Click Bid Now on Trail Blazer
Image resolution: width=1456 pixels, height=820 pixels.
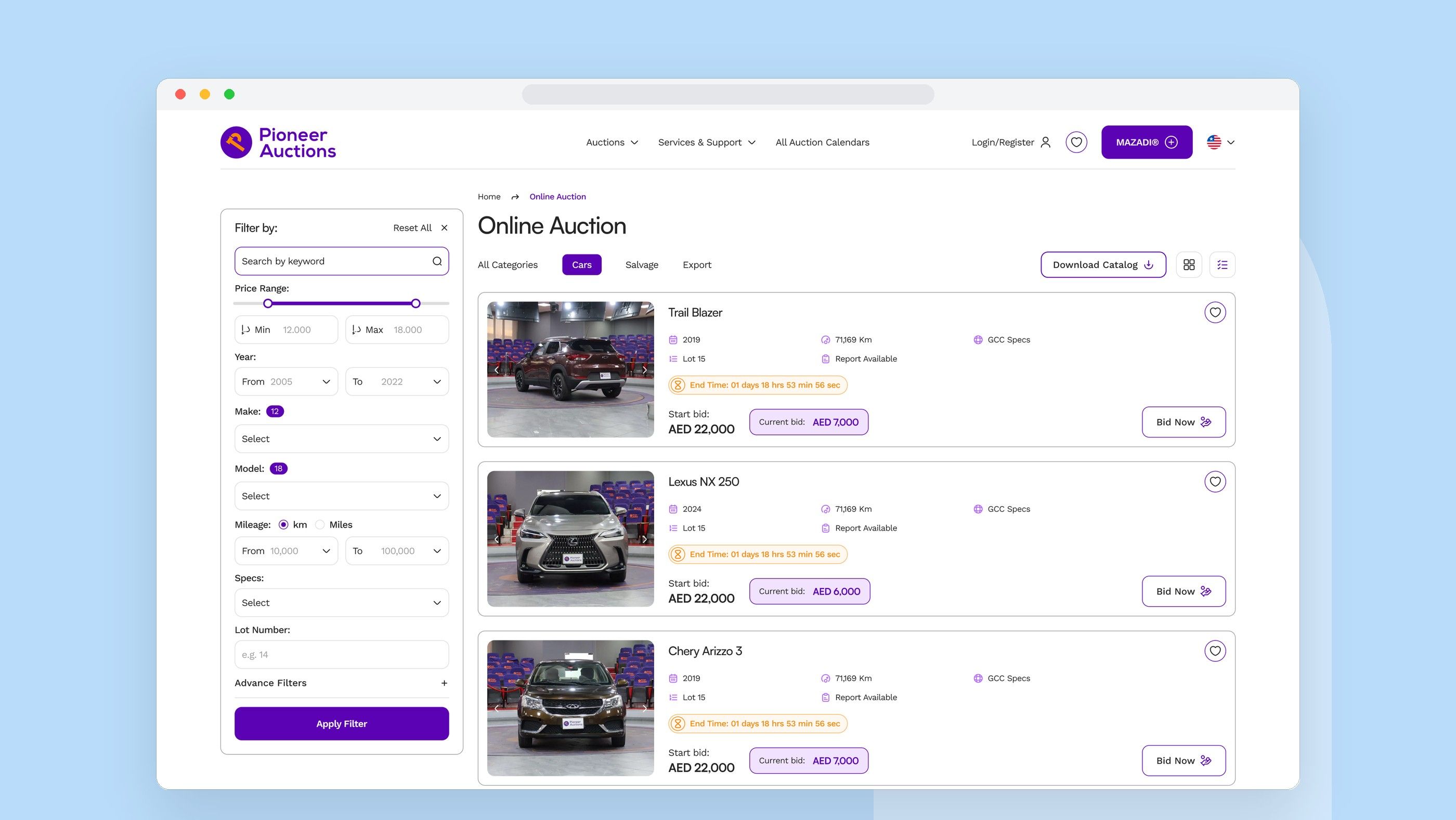(x=1184, y=422)
